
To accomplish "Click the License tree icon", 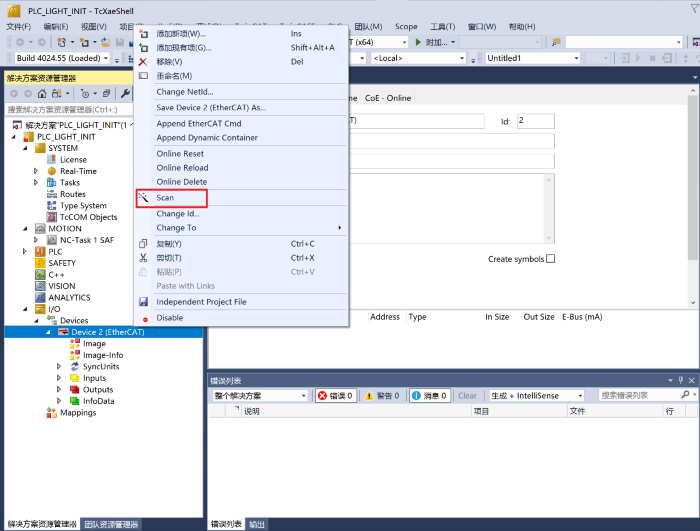I will click(x=51, y=159).
